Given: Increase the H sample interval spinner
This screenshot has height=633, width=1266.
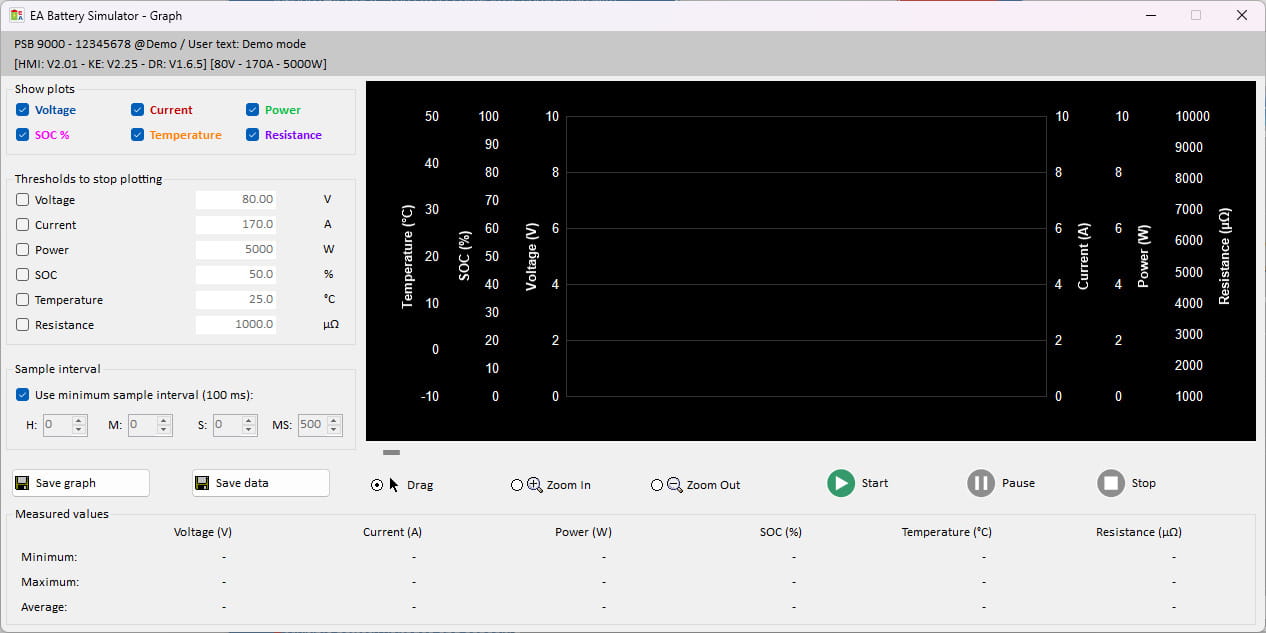Looking at the screenshot, I should pyautogui.click(x=80, y=419).
